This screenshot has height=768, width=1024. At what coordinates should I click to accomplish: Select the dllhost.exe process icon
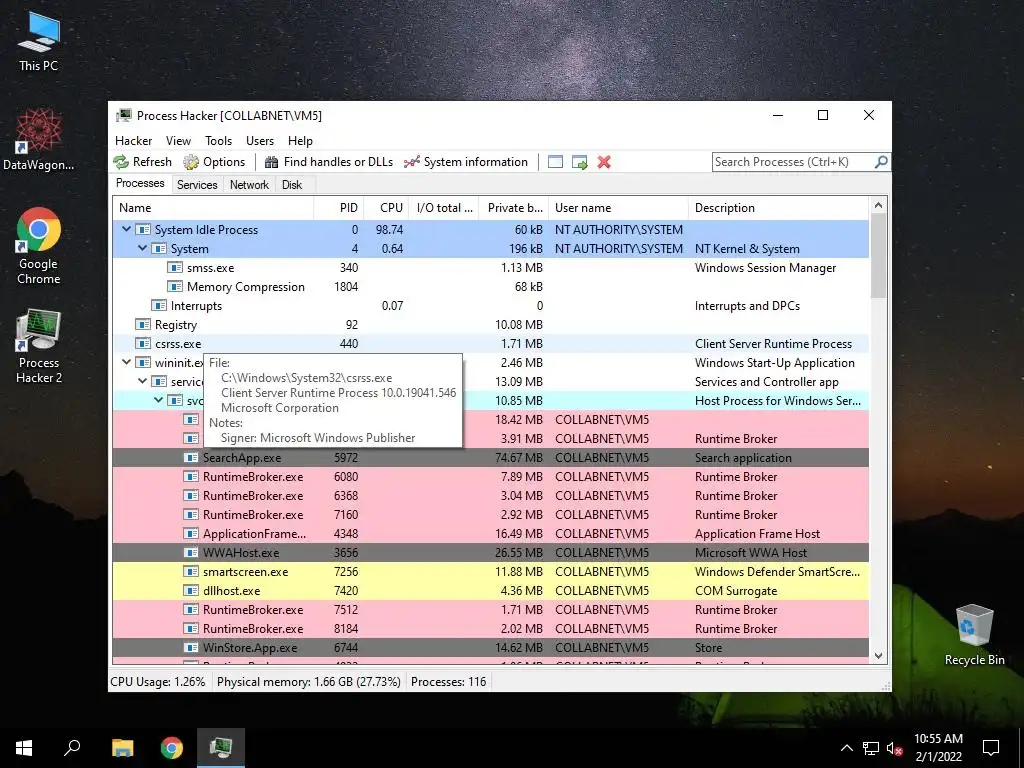191,590
